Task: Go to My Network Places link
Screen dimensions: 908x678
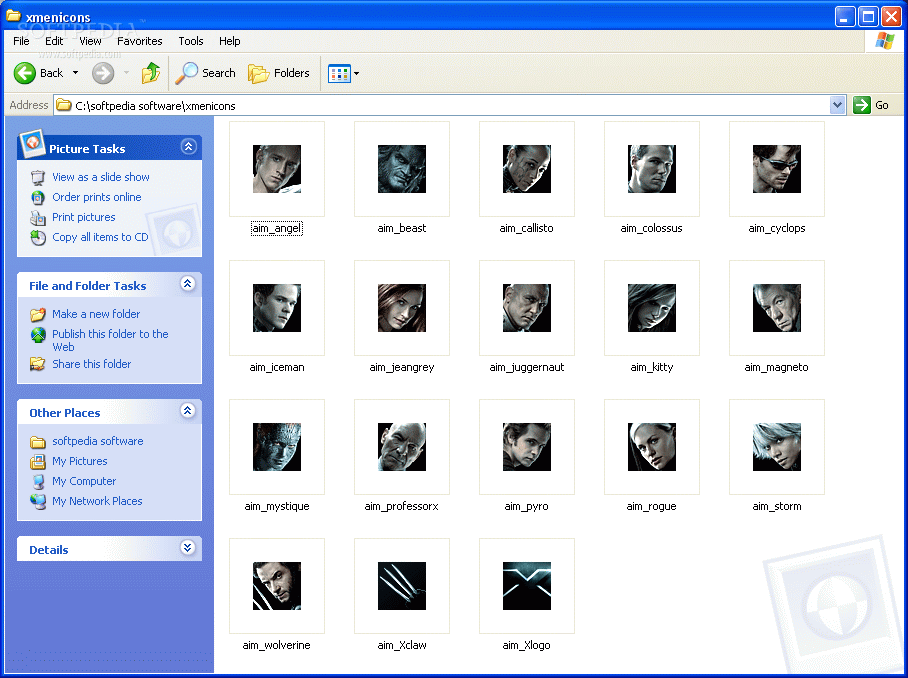Action: click(97, 501)
